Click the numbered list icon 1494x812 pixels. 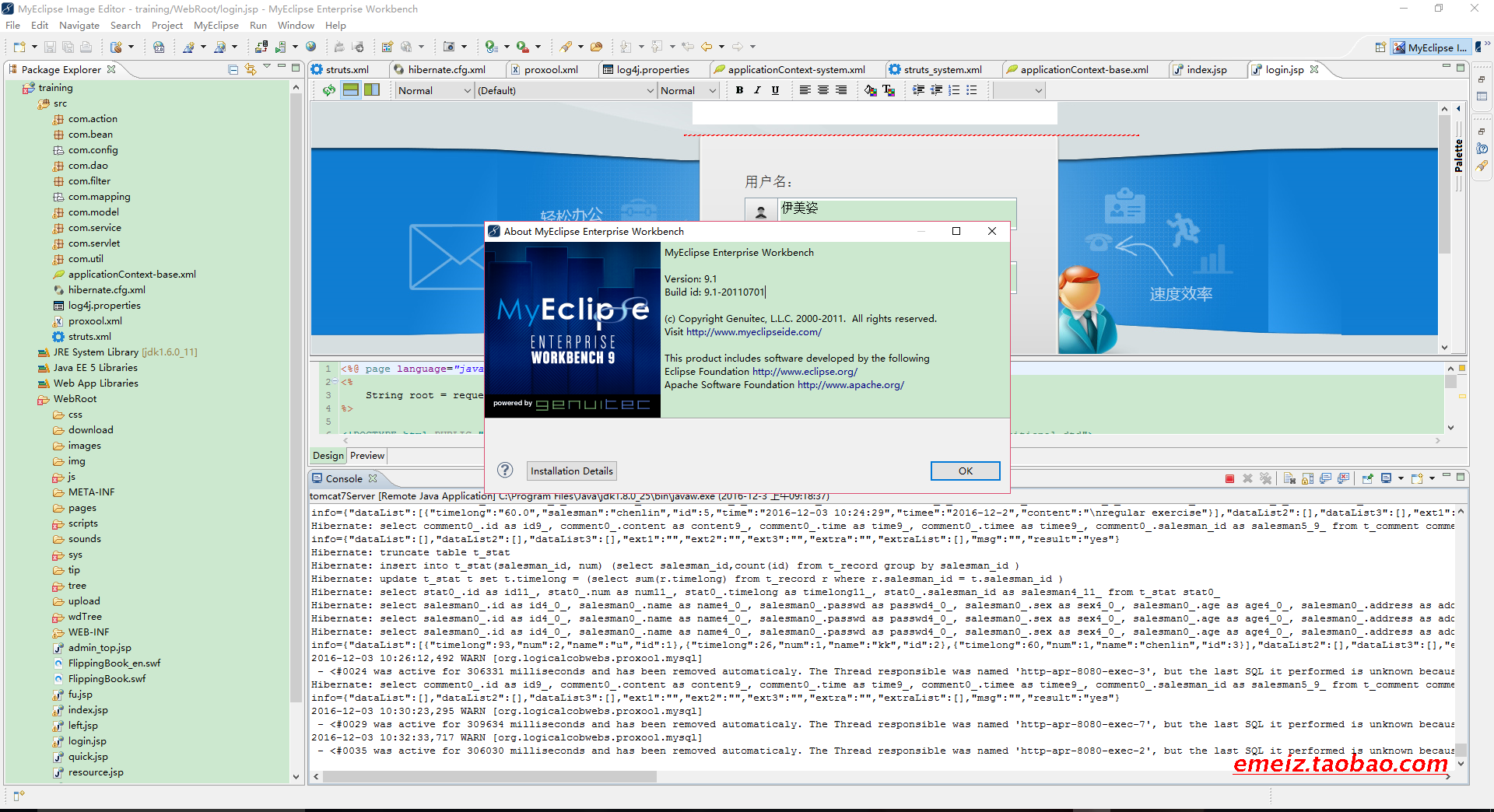(954, 90)
